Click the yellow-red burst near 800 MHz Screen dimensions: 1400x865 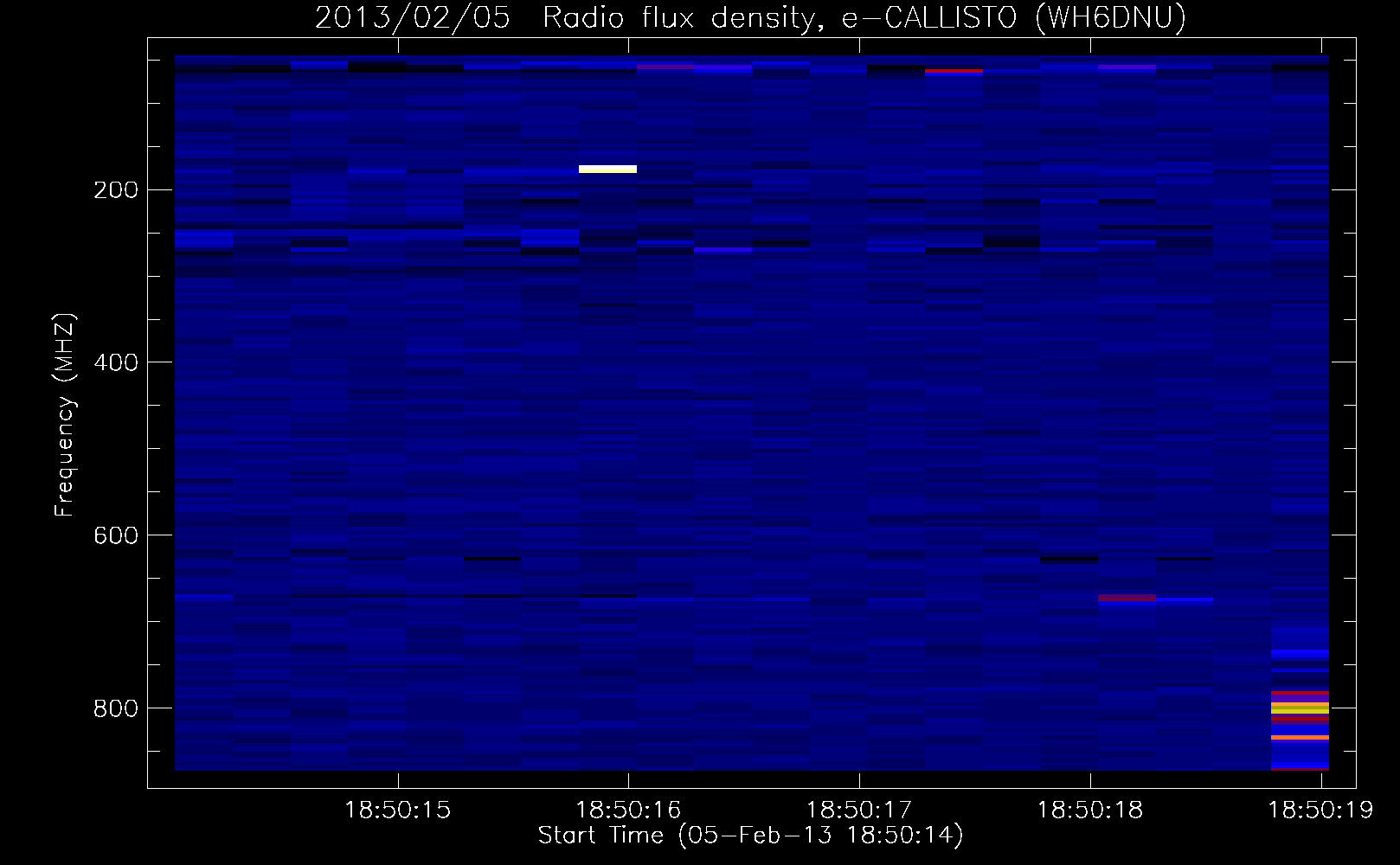tap(1300, 708)
